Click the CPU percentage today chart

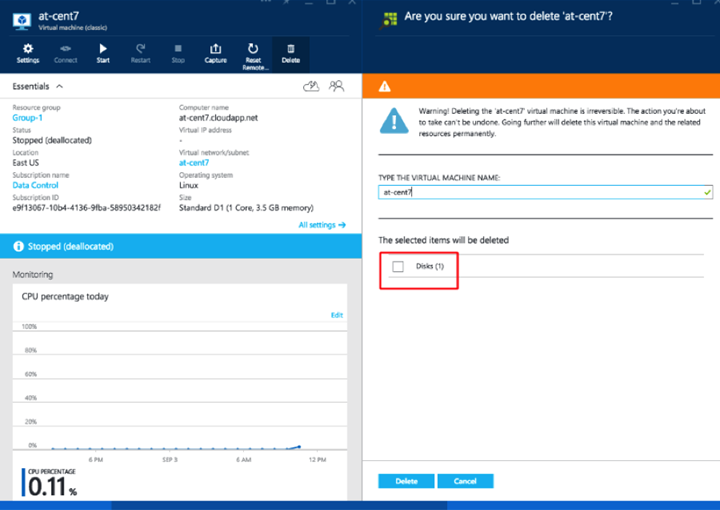click(180, 392)
